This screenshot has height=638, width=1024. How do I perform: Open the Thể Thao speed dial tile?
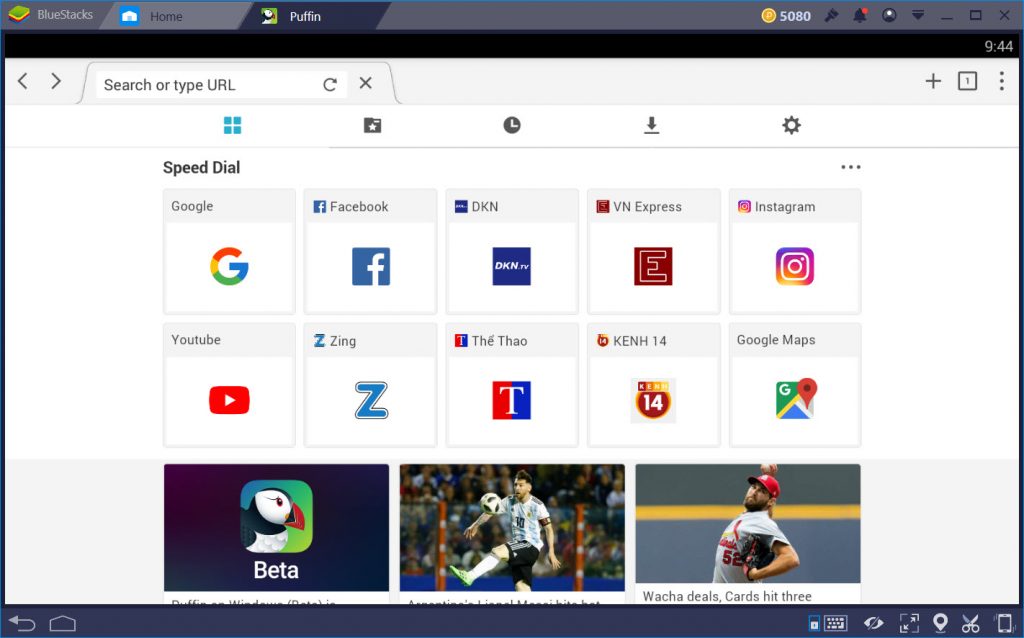tap(512, 385)
